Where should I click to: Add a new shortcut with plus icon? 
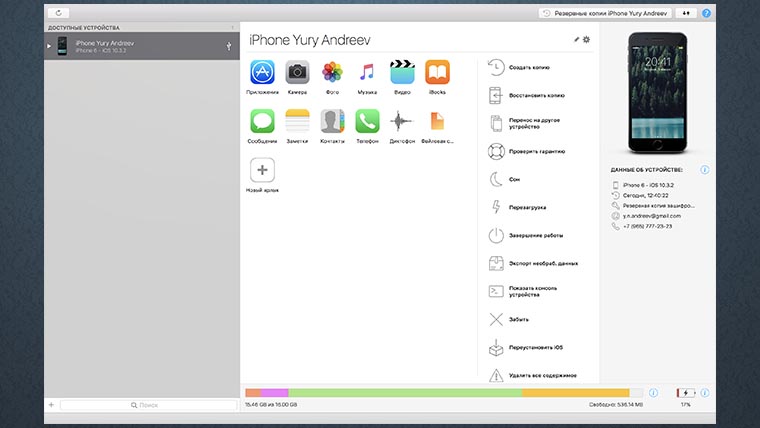coord(262,170)
